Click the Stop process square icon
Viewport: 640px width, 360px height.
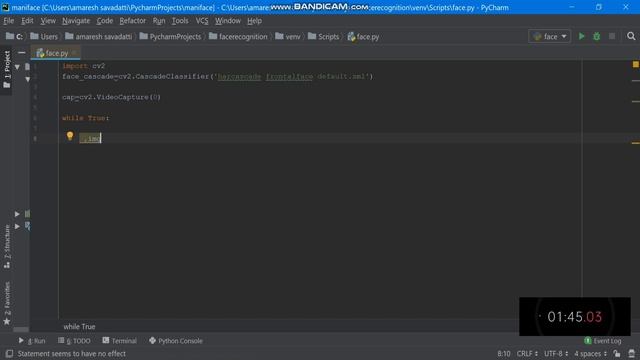coord(612,36)
